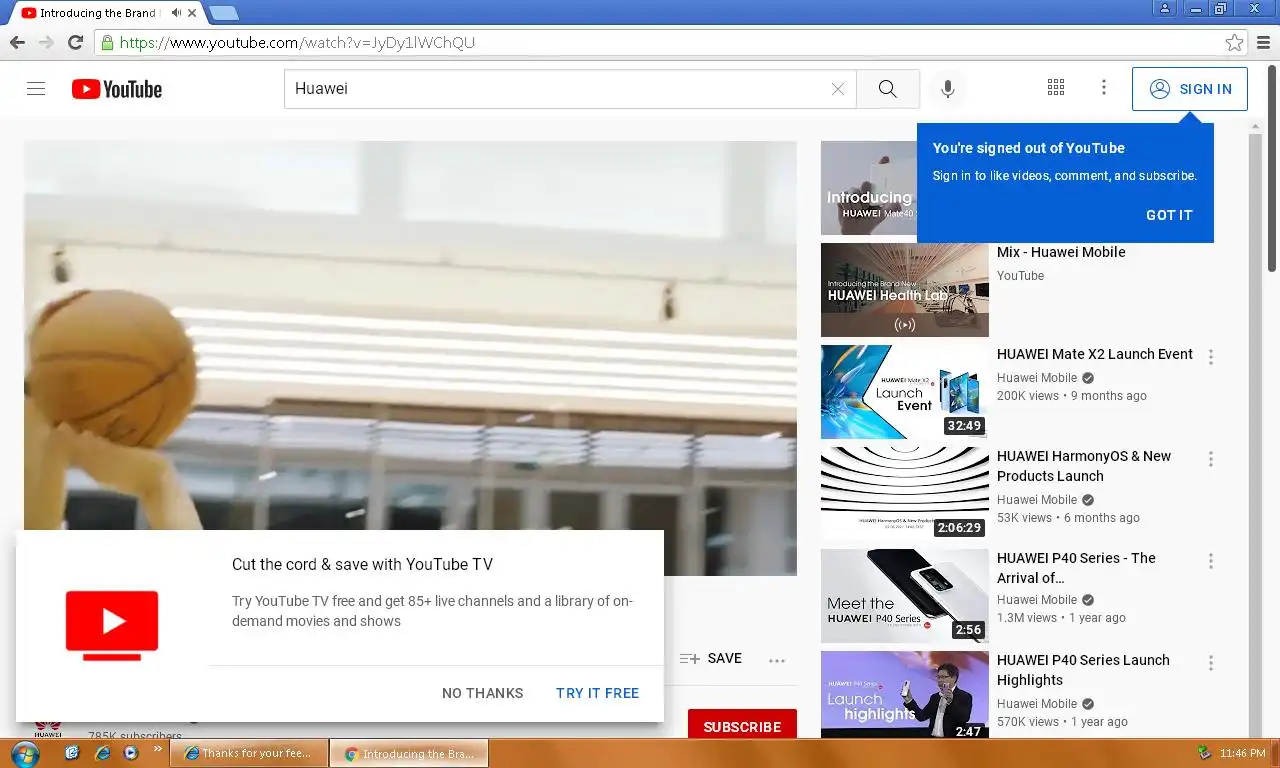
Task: Open YouTube settings three-dot menu
Action: [1104, 88]
